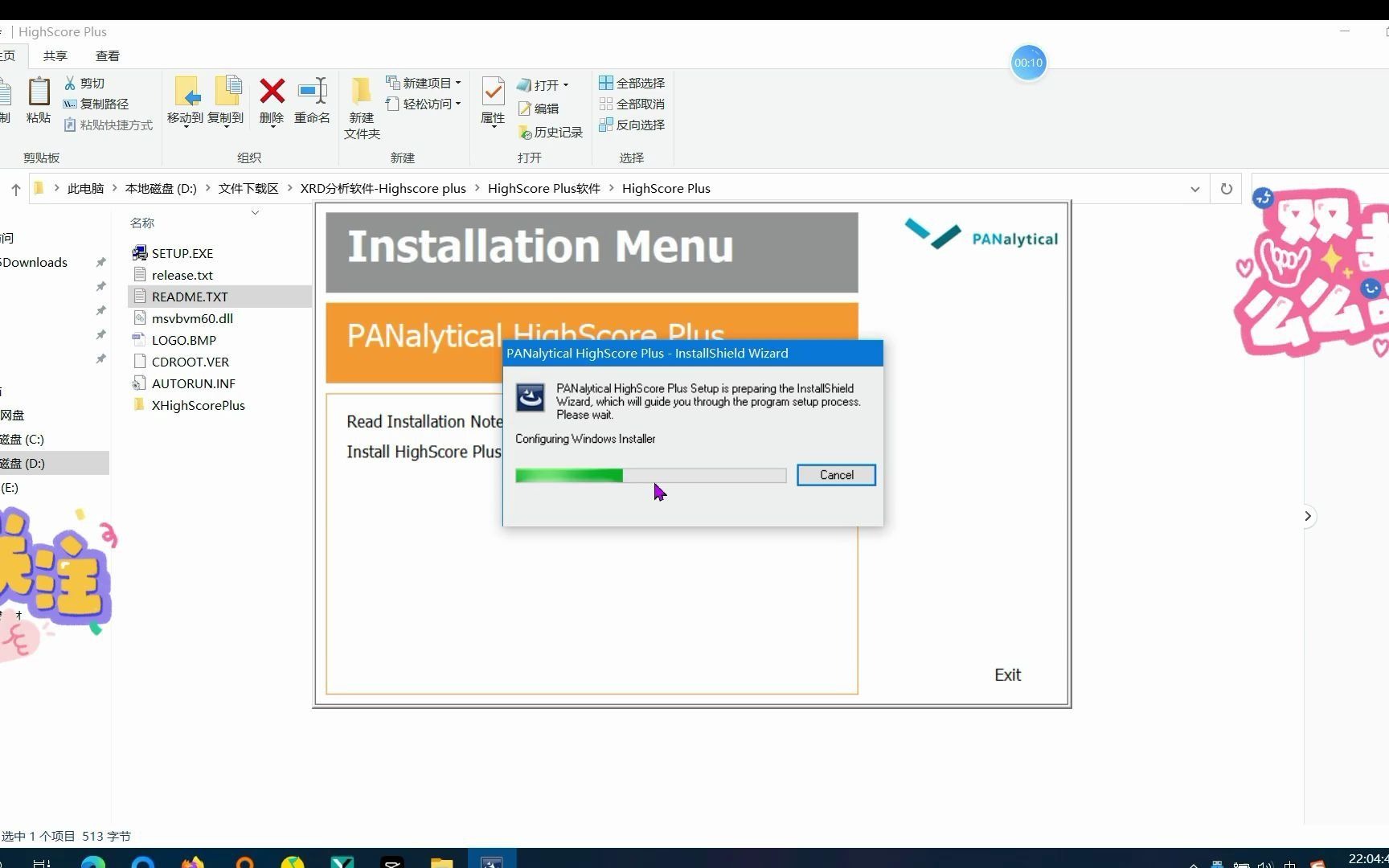Click History (历史记录) item
Viewport: 1389px width, 868px height.
click(x=551, y=132)
